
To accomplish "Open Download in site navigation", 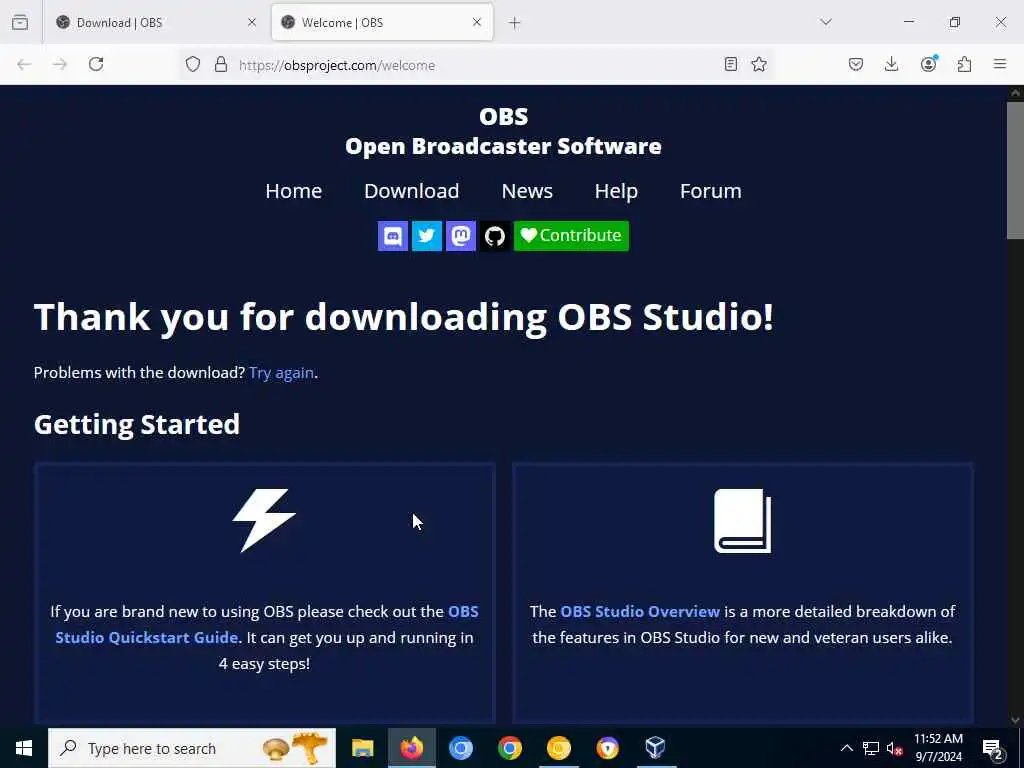I will pyautogui.click(x=411, y=191).
